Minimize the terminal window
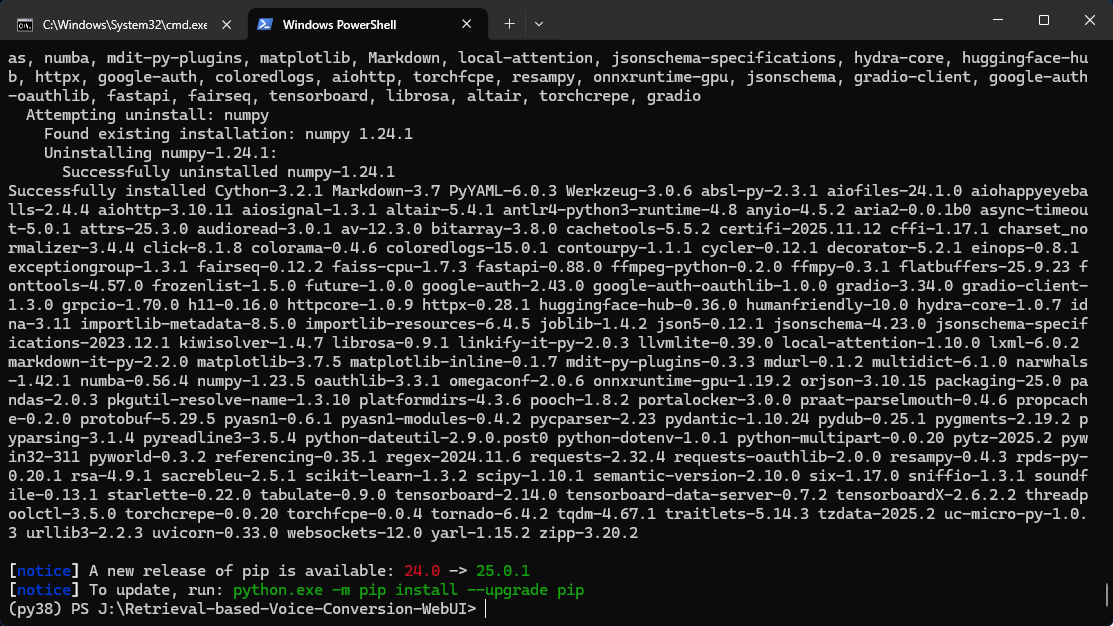This screenshot has width=1113, height=626. [998, 20]
